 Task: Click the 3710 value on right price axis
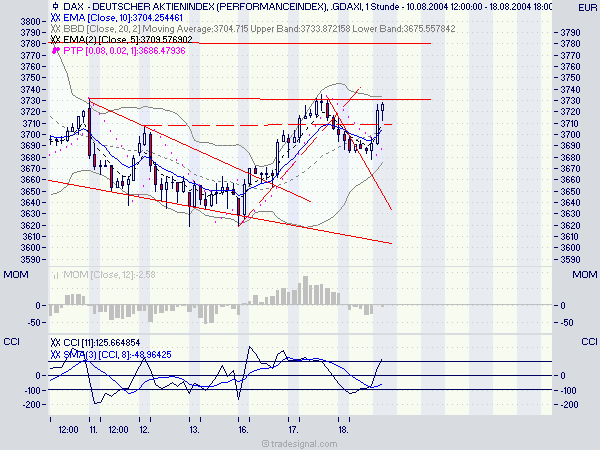click(x=571, y=124)
